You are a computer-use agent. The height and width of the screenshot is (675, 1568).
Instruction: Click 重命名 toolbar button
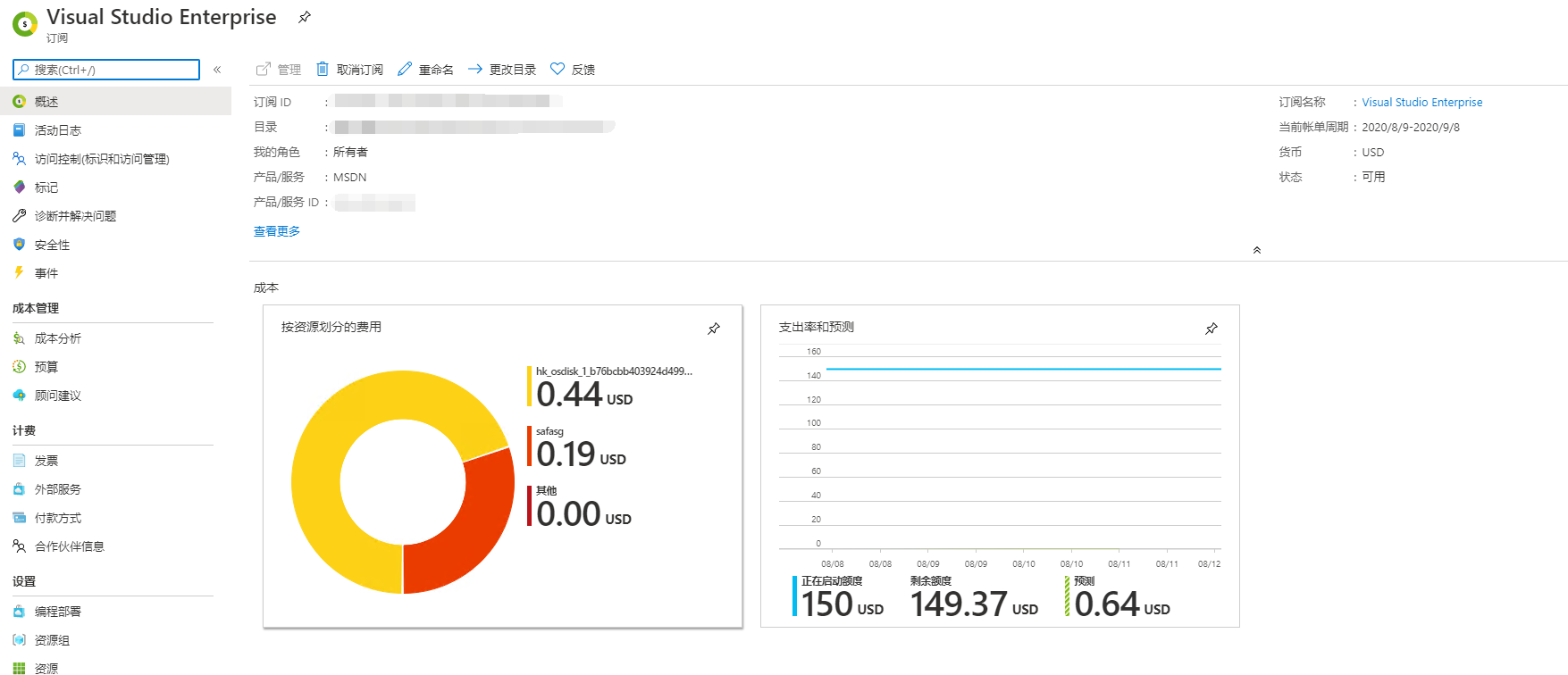[x=426, y=70]
